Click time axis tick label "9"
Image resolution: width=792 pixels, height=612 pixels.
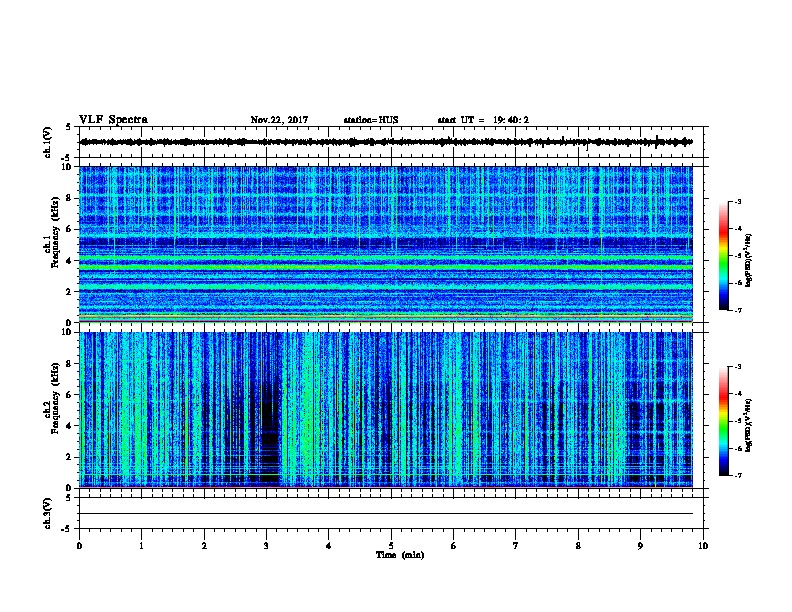(x=640, y=546)
